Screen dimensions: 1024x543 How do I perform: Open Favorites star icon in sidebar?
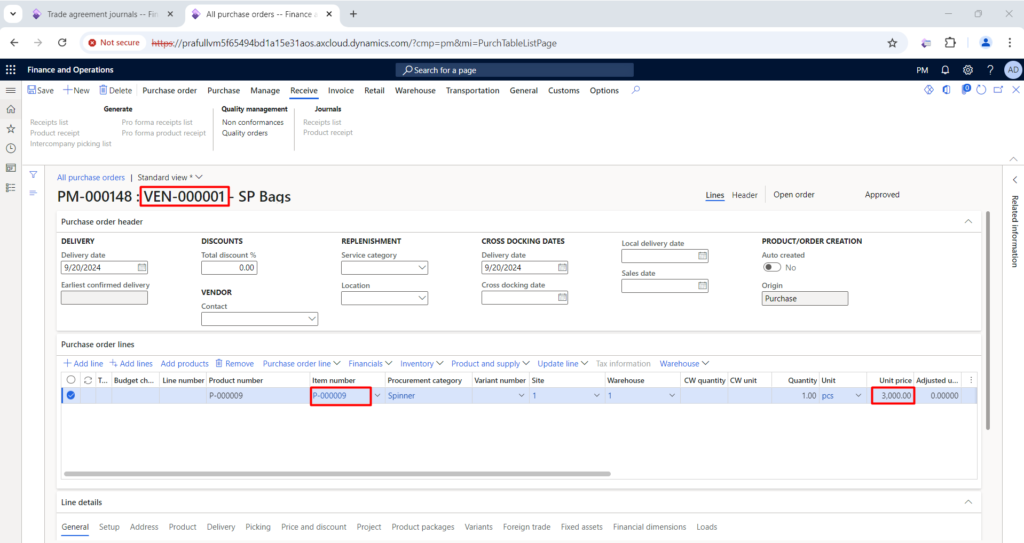(x=10, y=129)
